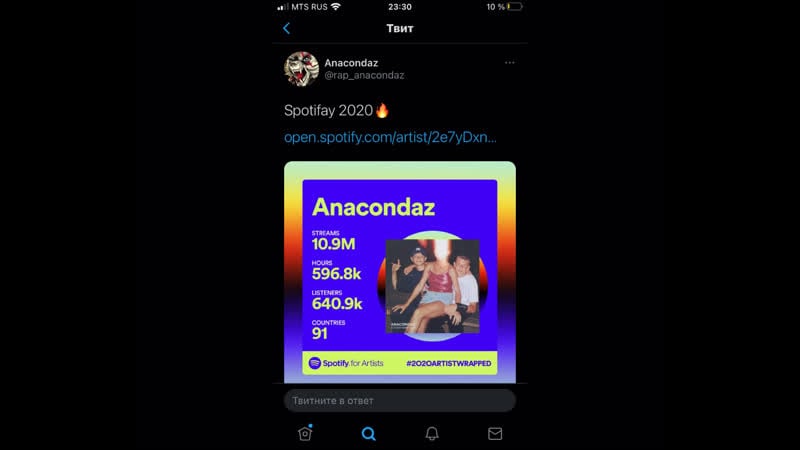The width and height of the screenshot is (800, 450).
Task: Open the Search tab magnifier icon
Action: point(368,434)
